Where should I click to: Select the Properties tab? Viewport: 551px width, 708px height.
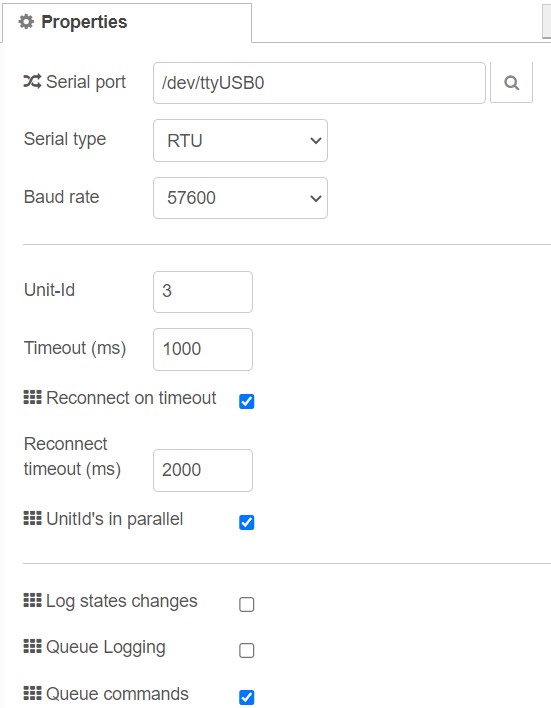click(x=127, y=23)
